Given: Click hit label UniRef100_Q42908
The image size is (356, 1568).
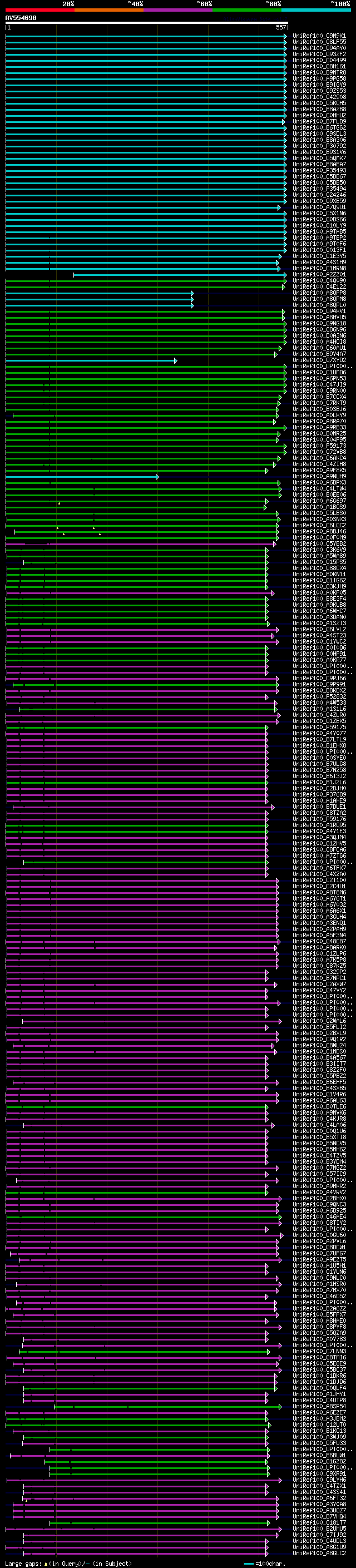Looking at the screenshot, I should click(319, 97).
